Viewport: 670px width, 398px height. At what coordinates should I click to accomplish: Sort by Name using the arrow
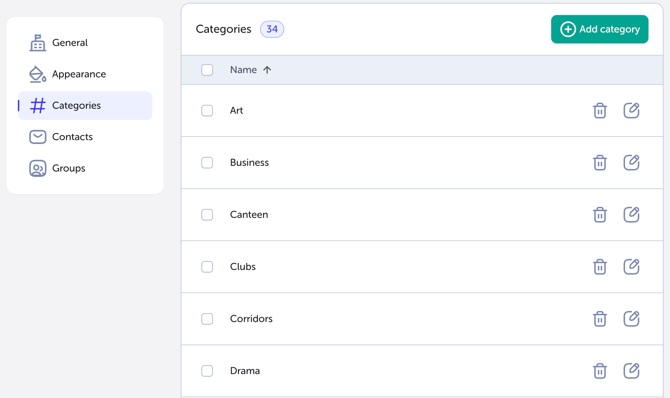(267, 70)
